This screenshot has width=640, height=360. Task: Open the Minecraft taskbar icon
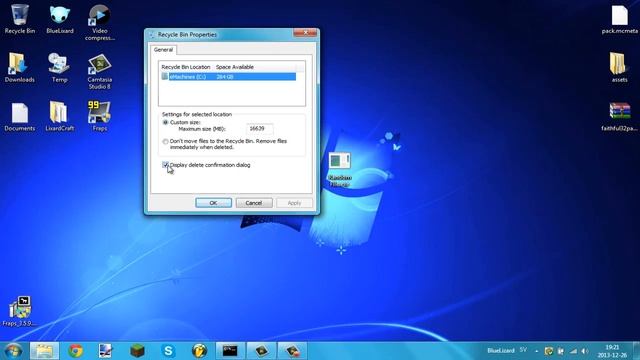coord(138,351)
